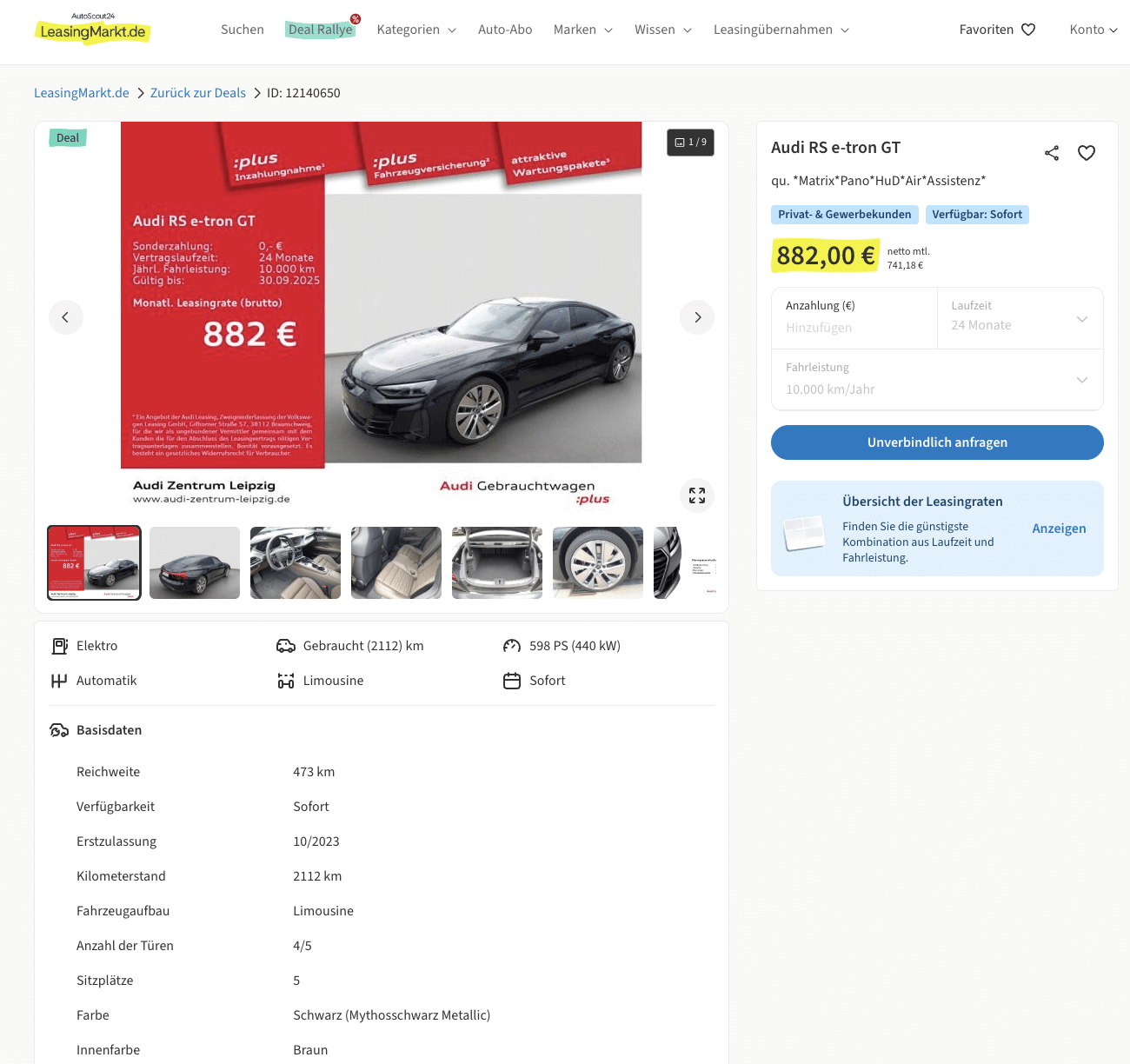The width and height of the screenshot is (1130, 1064).
Task: Click the image counter 1/9 badge
Action: point(691,143)
